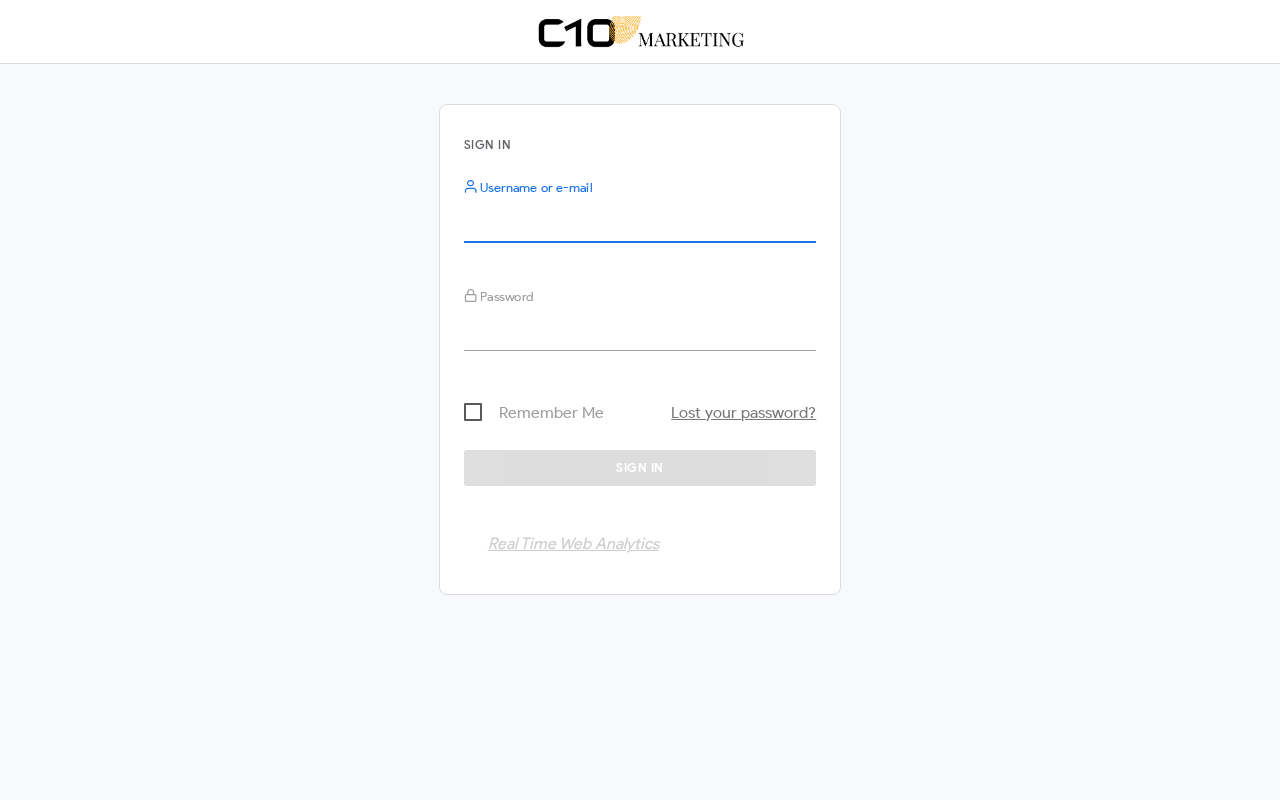Focus the Username or e-mail input field
1280x800 pixels.
click(x=640, y=224)
